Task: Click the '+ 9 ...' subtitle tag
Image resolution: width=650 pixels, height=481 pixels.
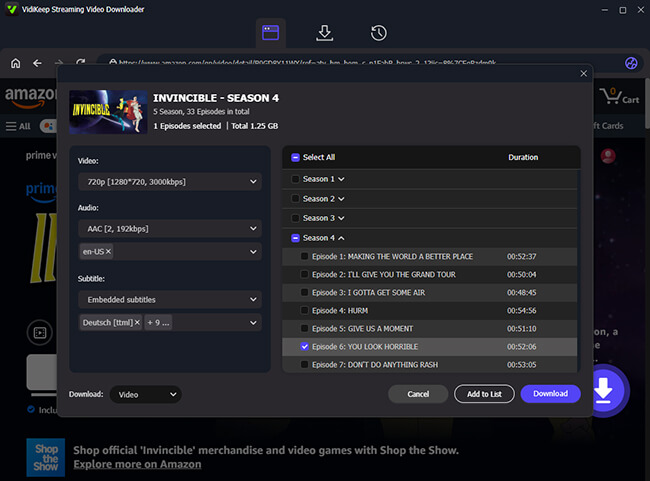Action: point(158,323)
